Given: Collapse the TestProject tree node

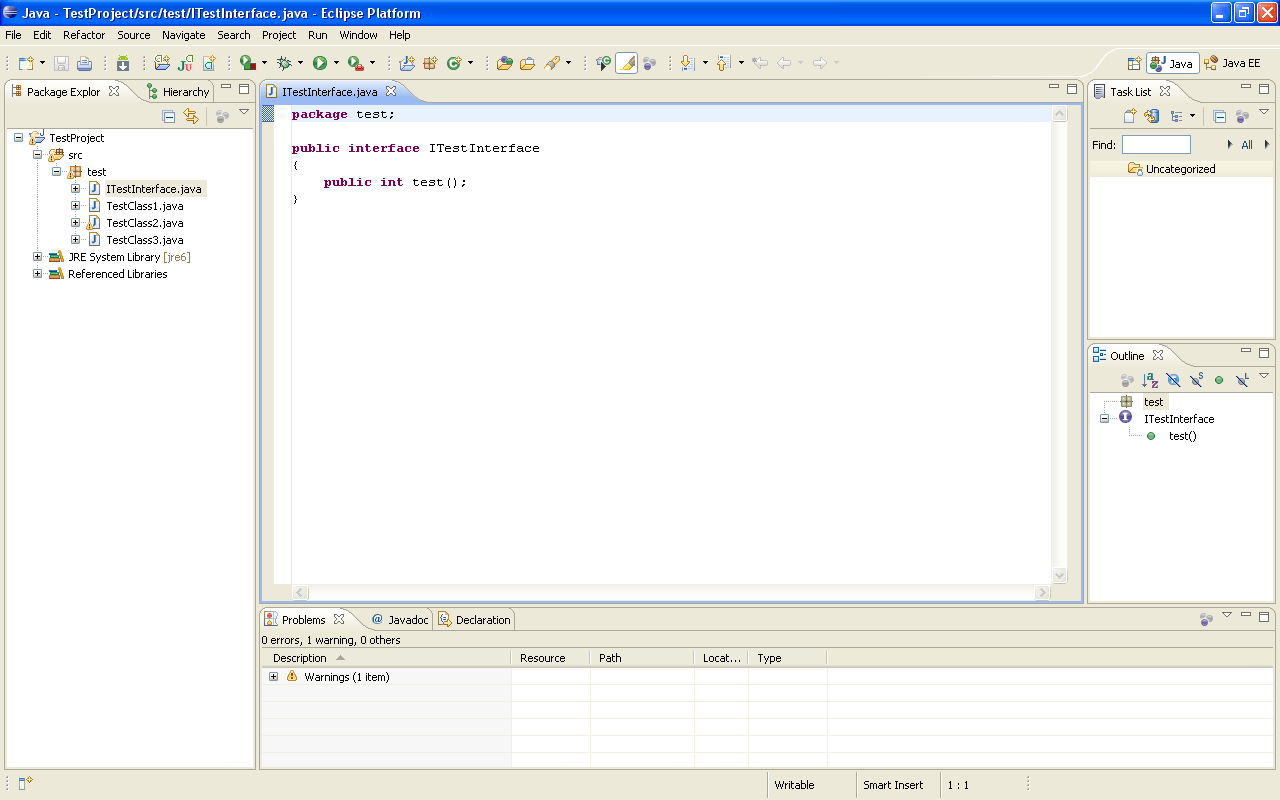Looking at the screenshot, I should point(19,138).
